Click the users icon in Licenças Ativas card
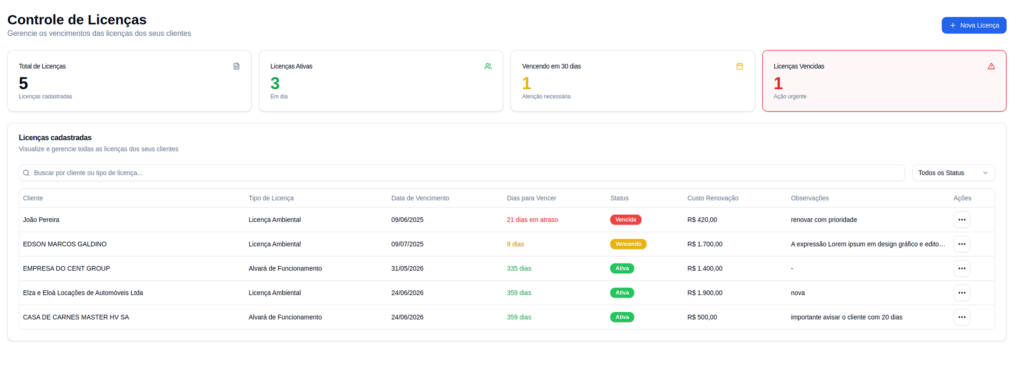This screenshot has width=1024, height=375. (488, 66)
